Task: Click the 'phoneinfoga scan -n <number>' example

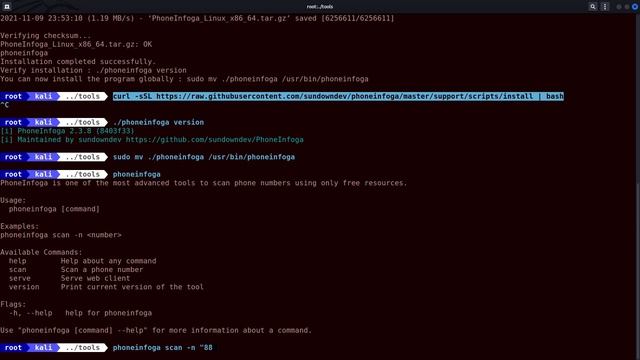Action: click(x=61, y=235)
